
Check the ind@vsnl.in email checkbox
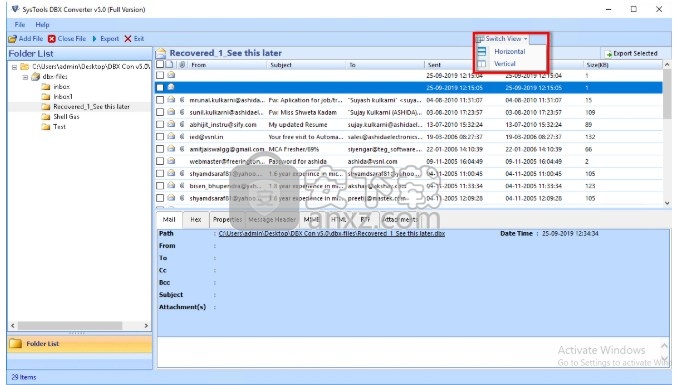pos(160,137)
